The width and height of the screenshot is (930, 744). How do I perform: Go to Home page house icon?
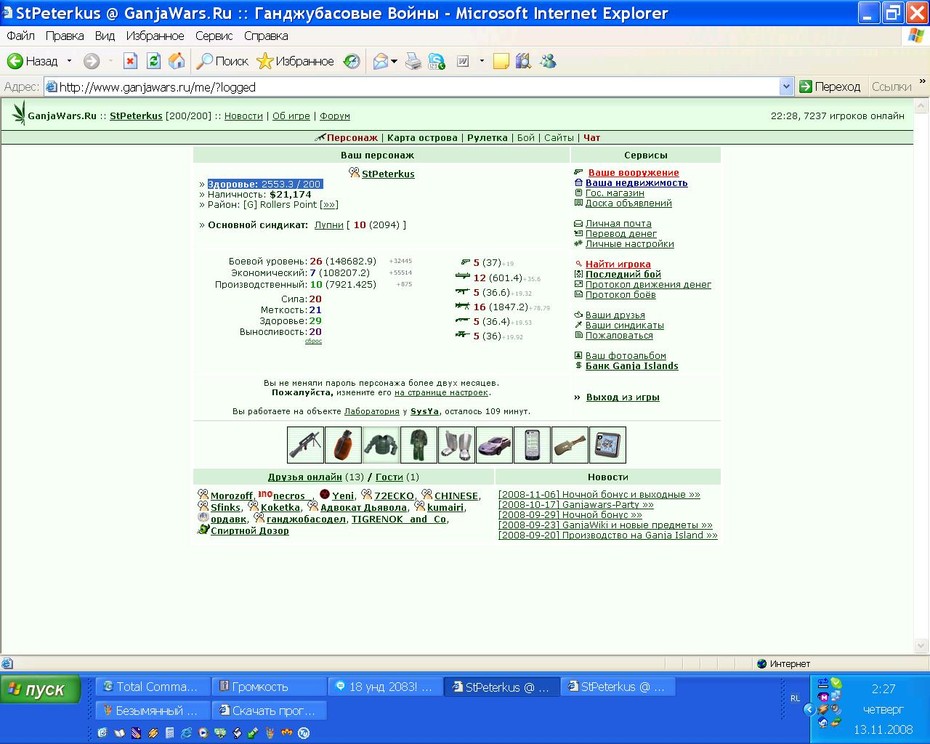(177, 61)
